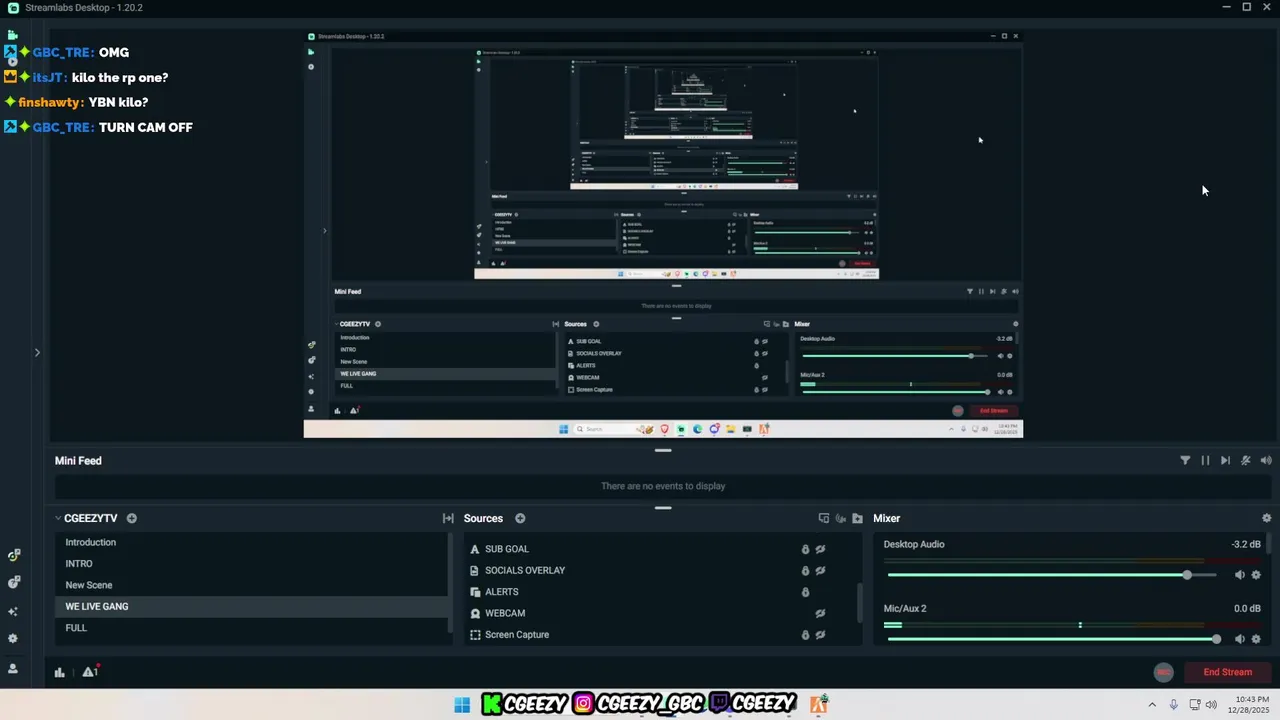
Task: Click the Mixer panel scrollbar
Action: tap(1269, 544)
